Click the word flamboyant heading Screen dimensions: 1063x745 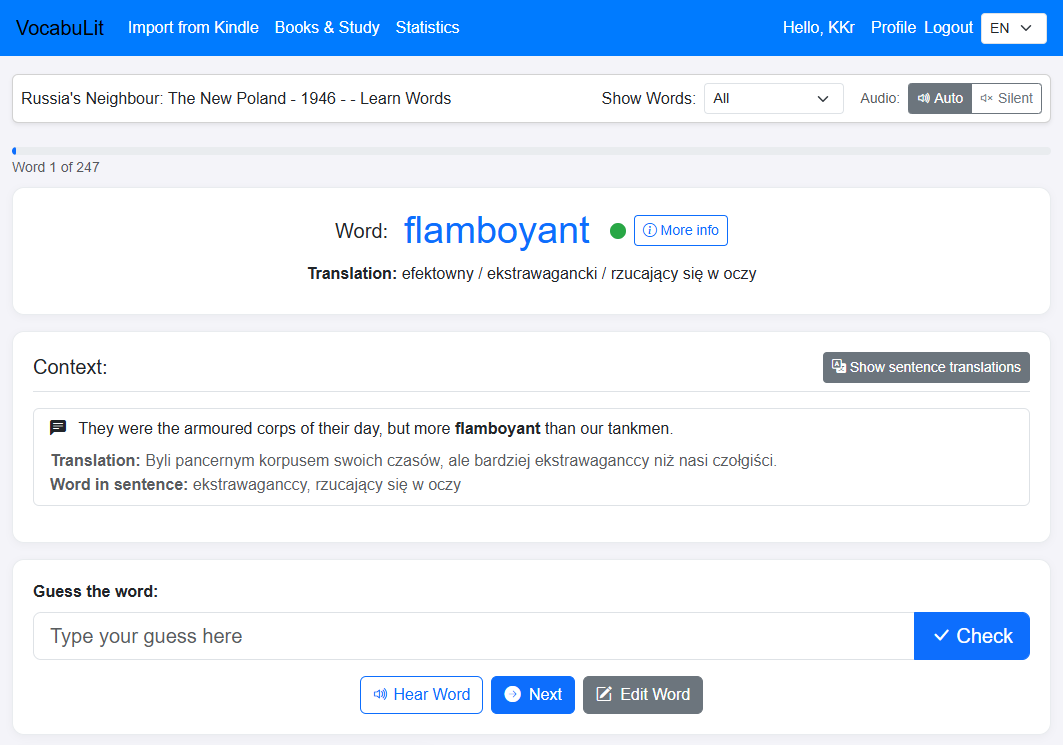coord(496,230)
